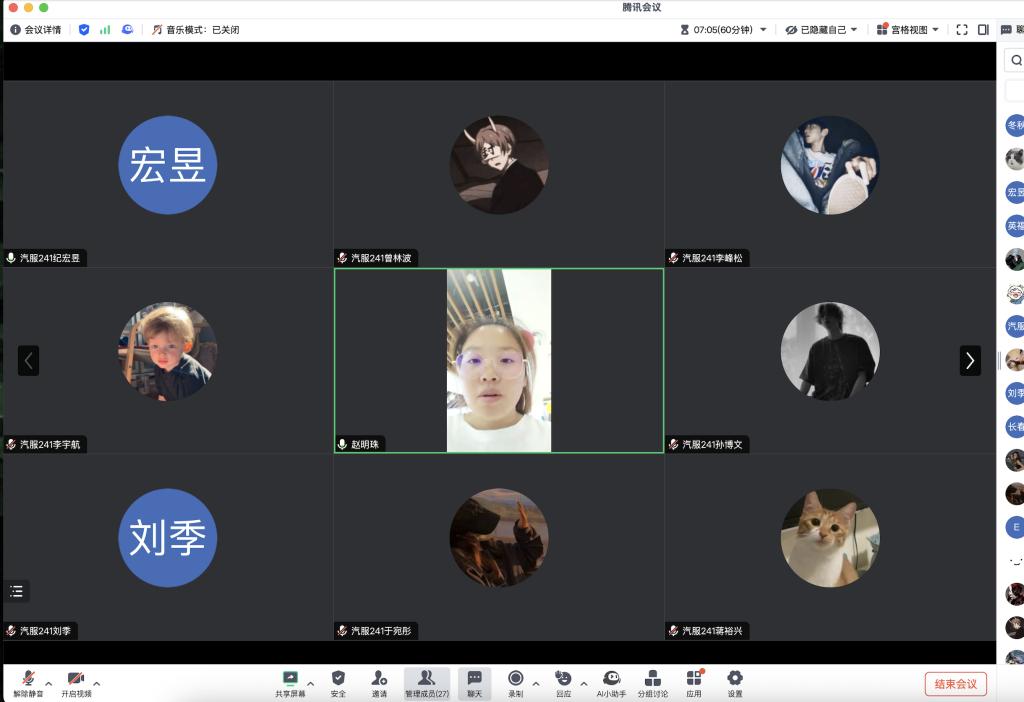1024x702 pixels.
Task: Open the 管理成员(27) members panel
Action: coord(426,682)
